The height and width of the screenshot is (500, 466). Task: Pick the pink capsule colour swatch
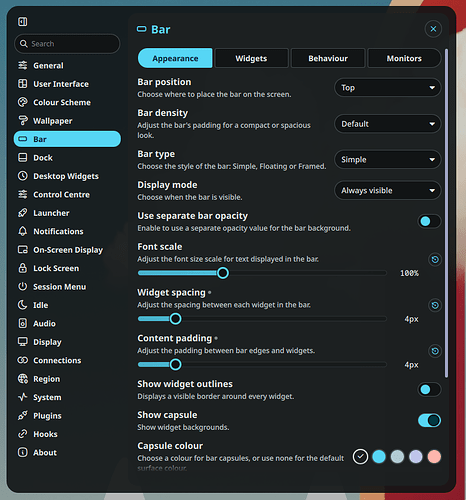pos(434,457)
